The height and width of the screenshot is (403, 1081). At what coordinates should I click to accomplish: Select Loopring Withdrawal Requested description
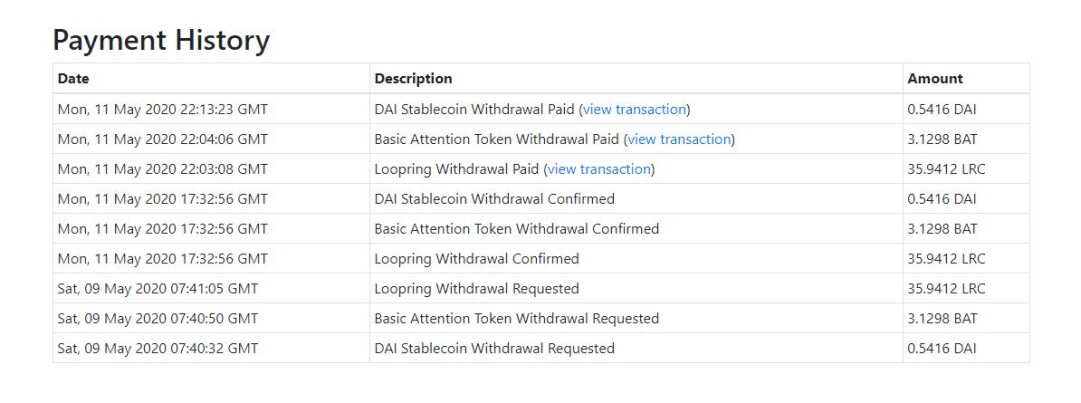476,289
